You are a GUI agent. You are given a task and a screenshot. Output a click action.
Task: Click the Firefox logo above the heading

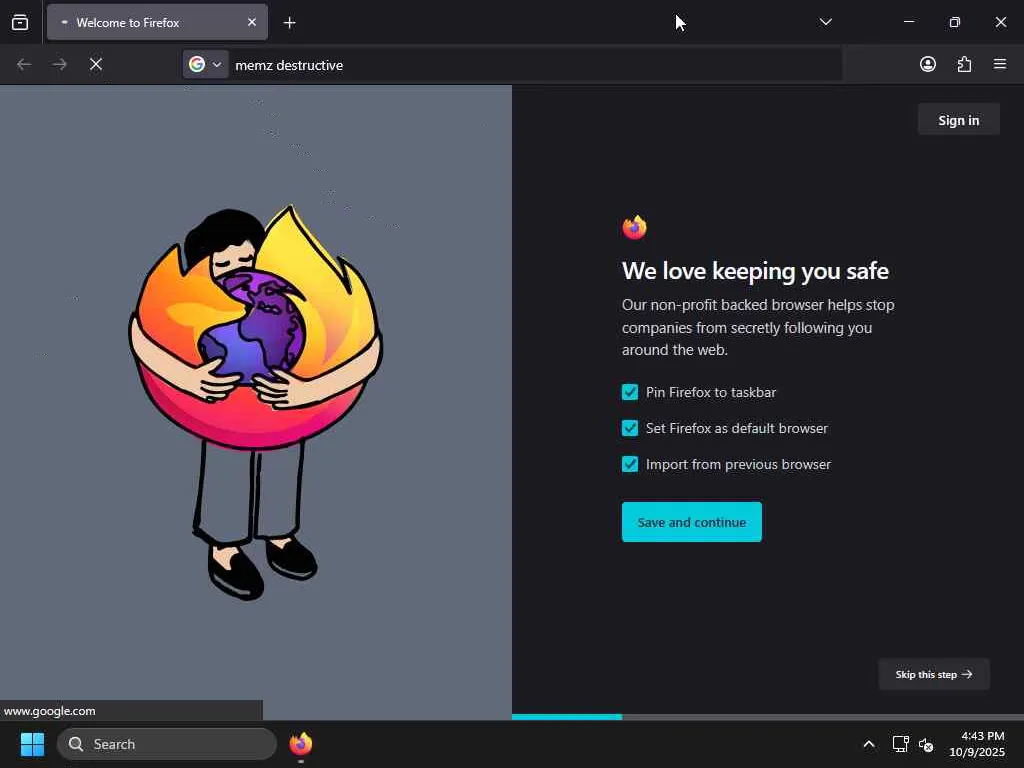point(634,227)
